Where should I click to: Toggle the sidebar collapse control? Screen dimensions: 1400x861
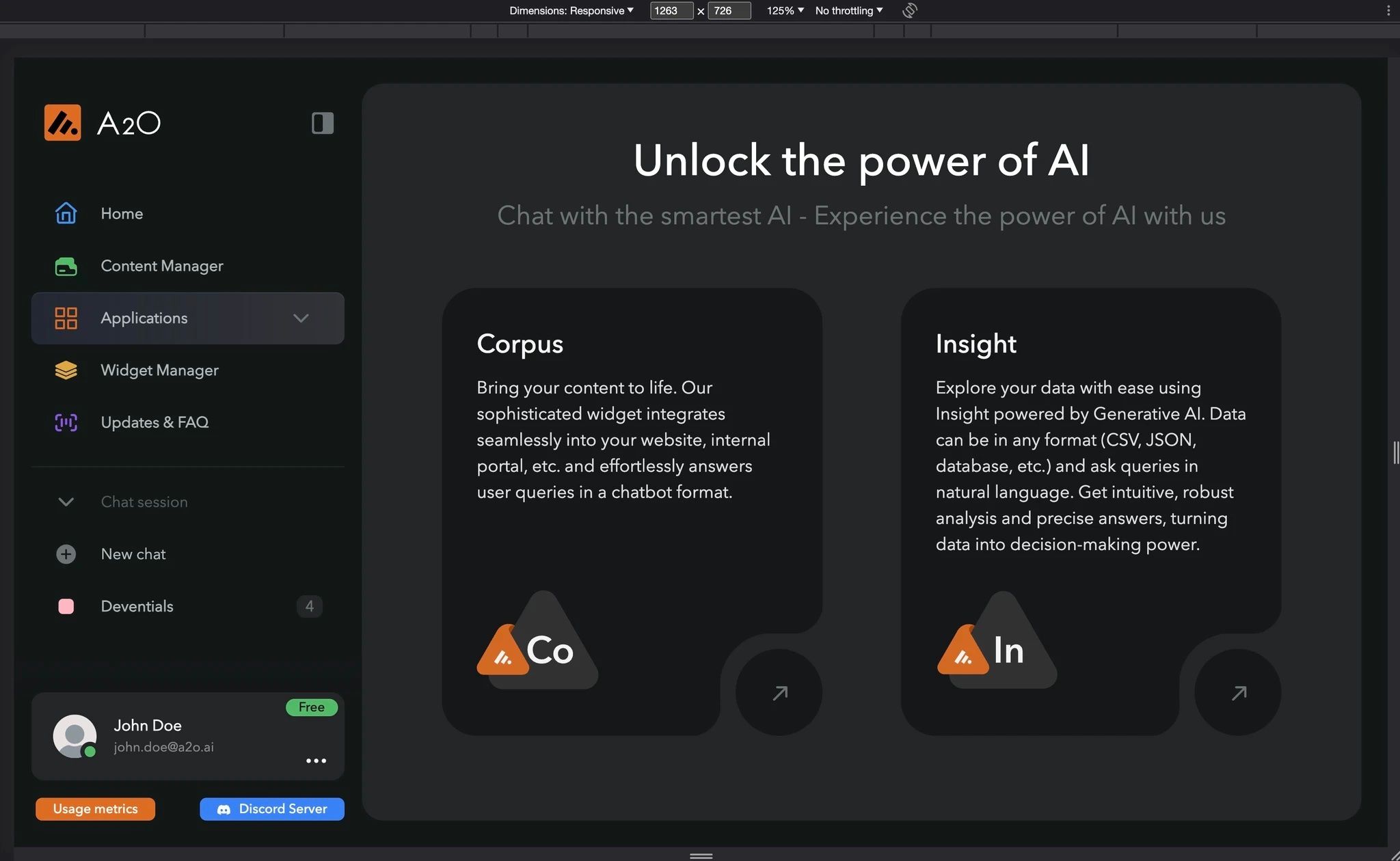pos(322,123)
